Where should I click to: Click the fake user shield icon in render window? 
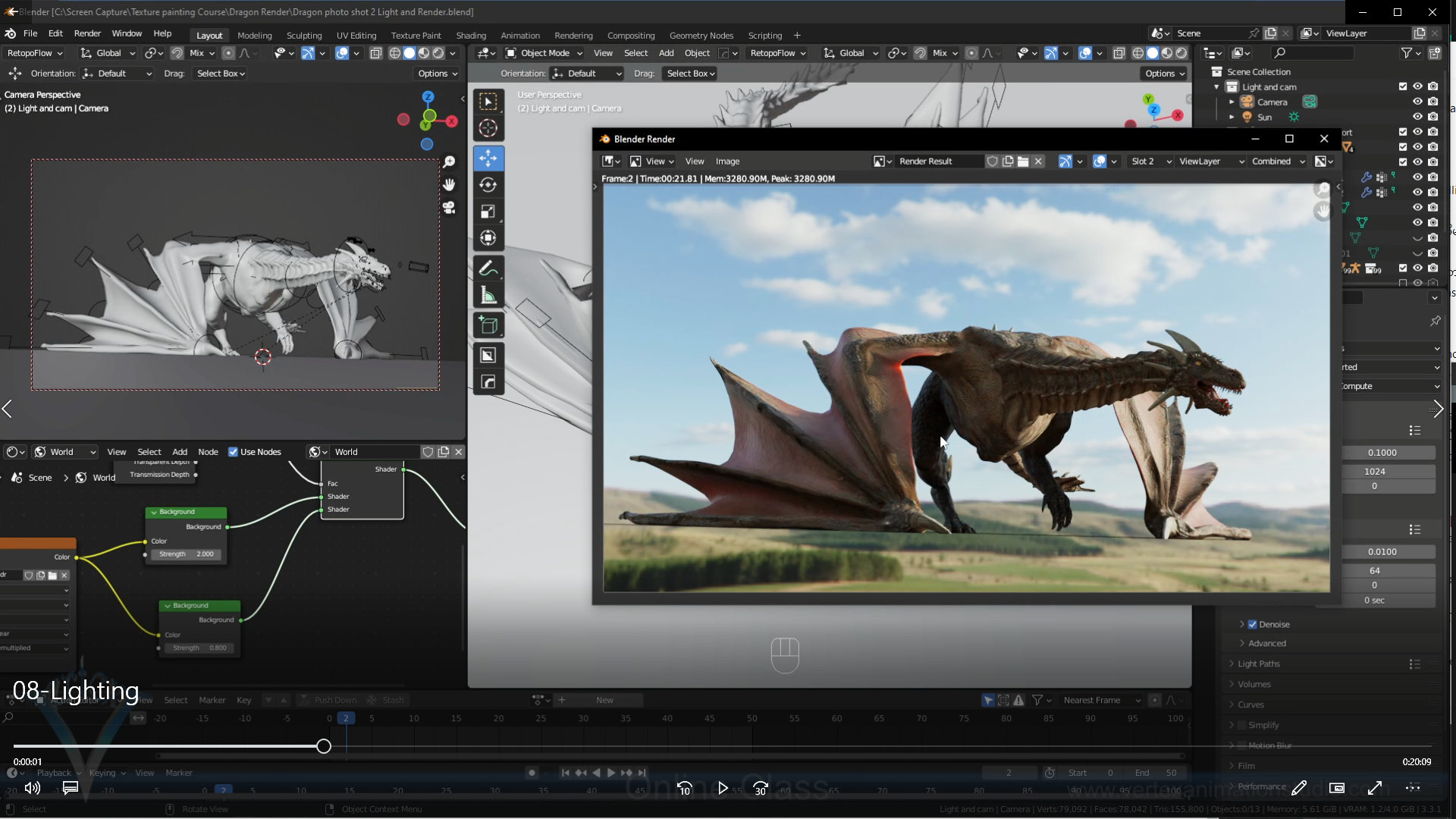[x=992, y=161]
